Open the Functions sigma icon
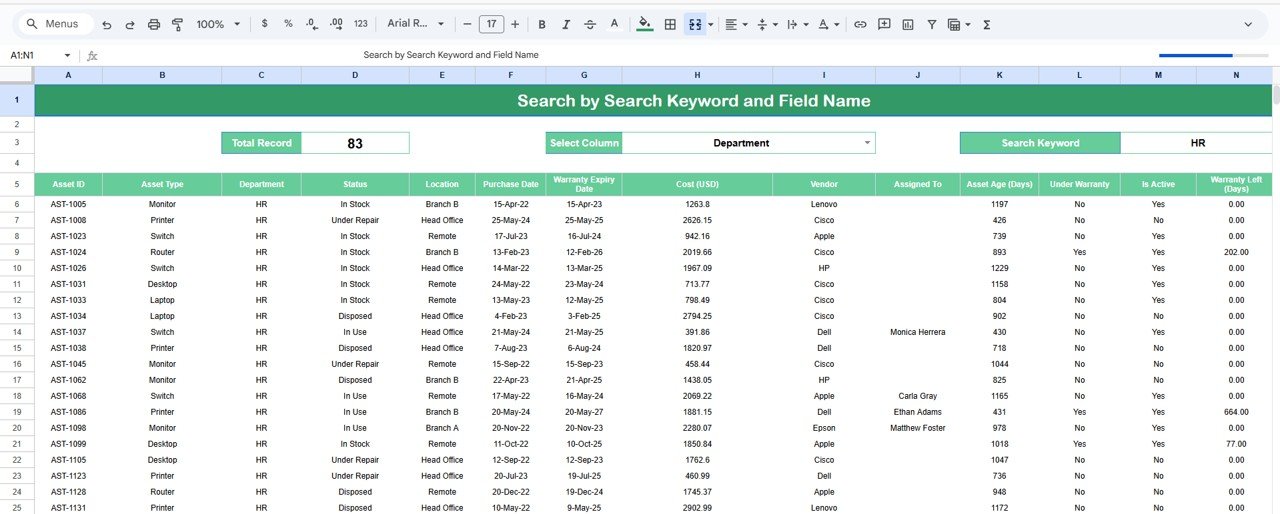Screen dimensions: 1280x514 pyautogui.click(x=986, y=24)
